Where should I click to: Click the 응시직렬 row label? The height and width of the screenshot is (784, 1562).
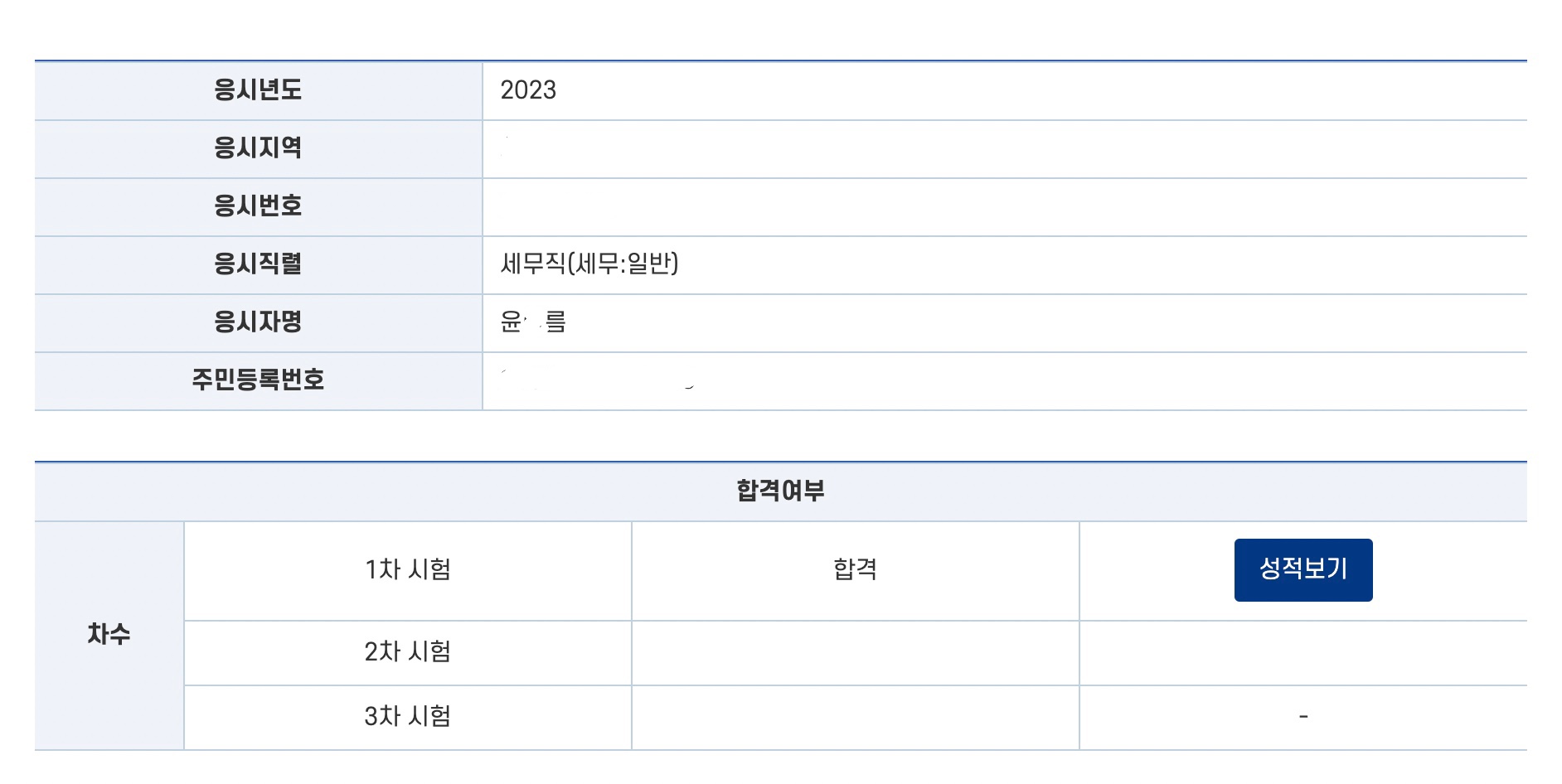point(258,264)
